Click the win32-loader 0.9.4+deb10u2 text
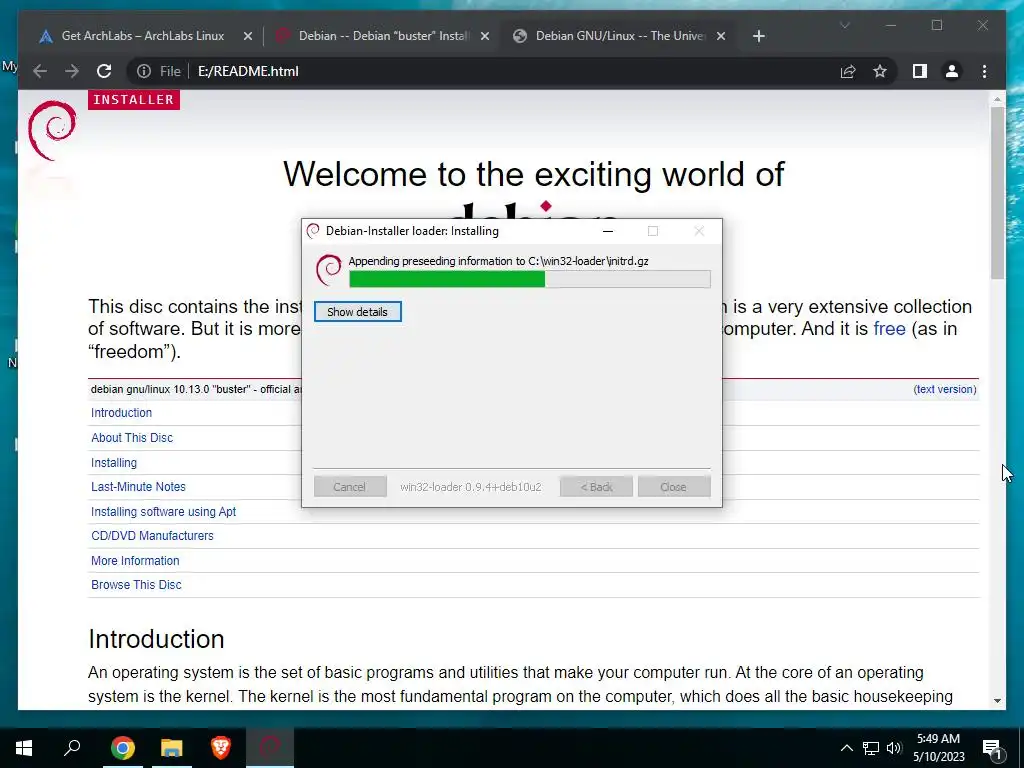The image size is (1024, 768). point(471,487)
